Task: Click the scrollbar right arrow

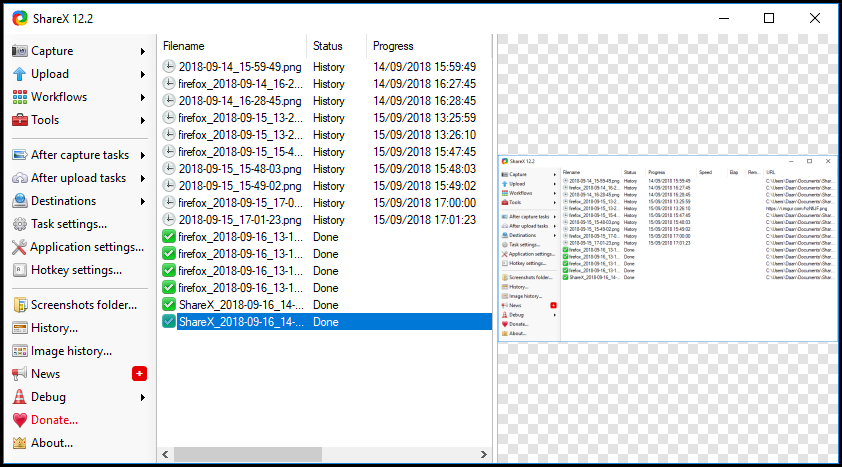Action: (483, 454)
